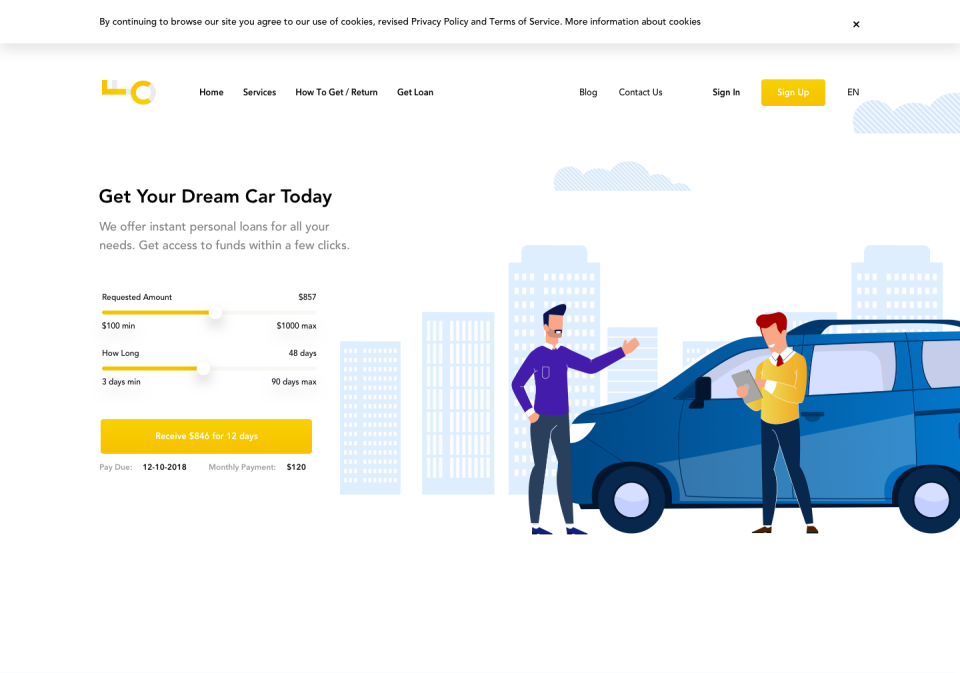Click the 48 days duration value
The width and height of the screenshot is (960, 673).
303,353
